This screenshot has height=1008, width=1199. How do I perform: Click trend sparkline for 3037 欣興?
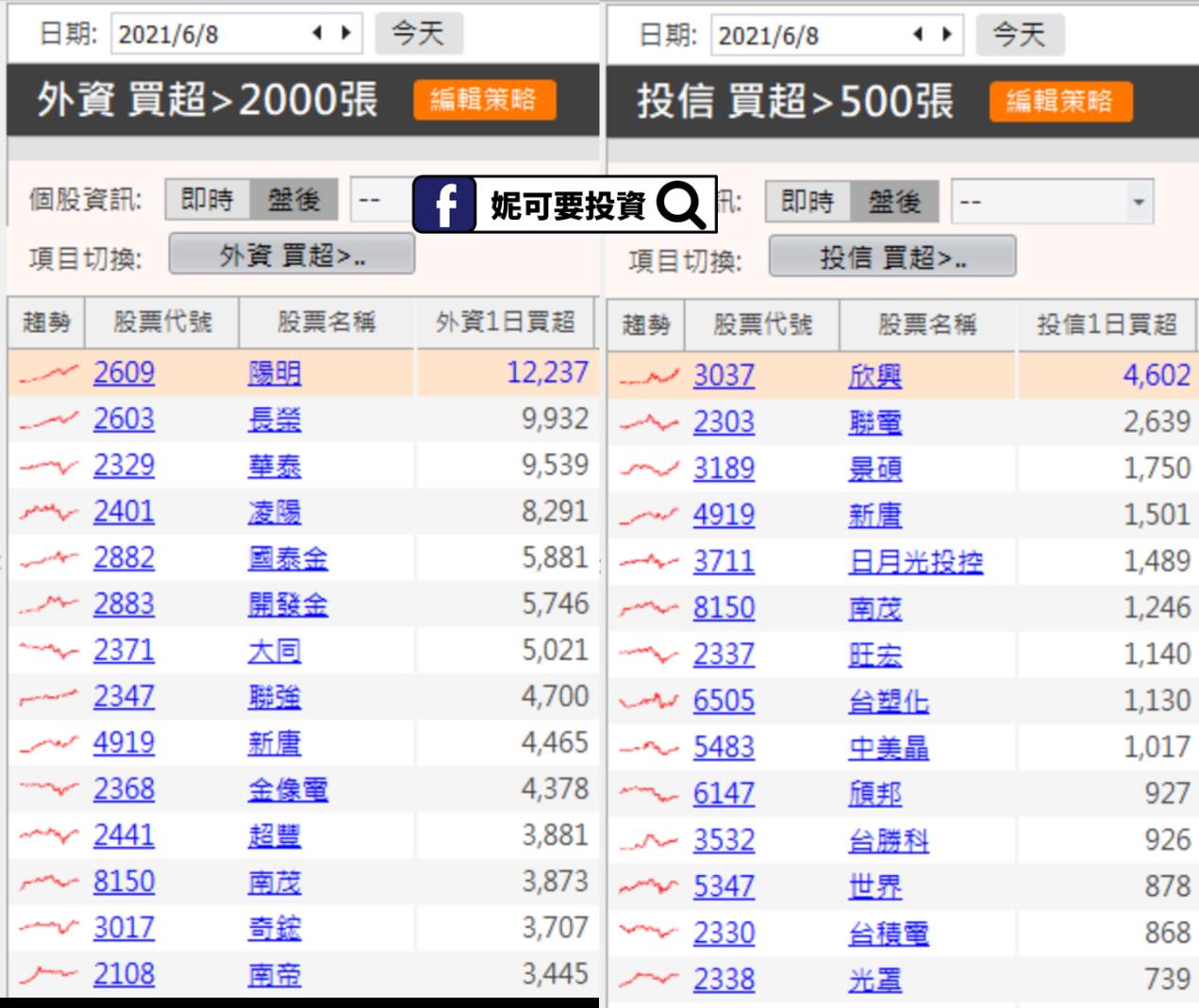pyautogui.click(x=649, y=377)
